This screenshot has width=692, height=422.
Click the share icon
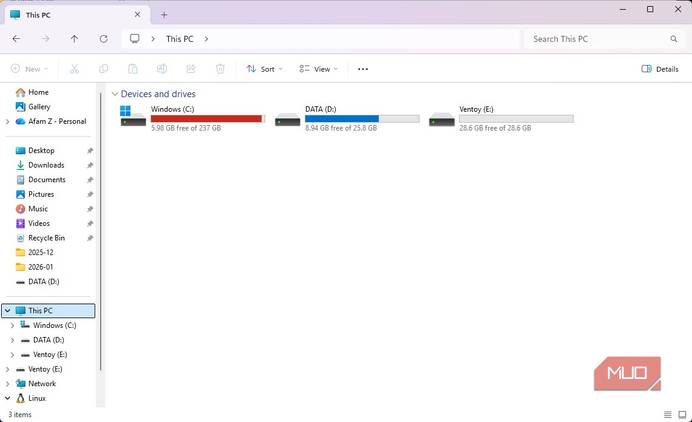[x=191, y=69]
